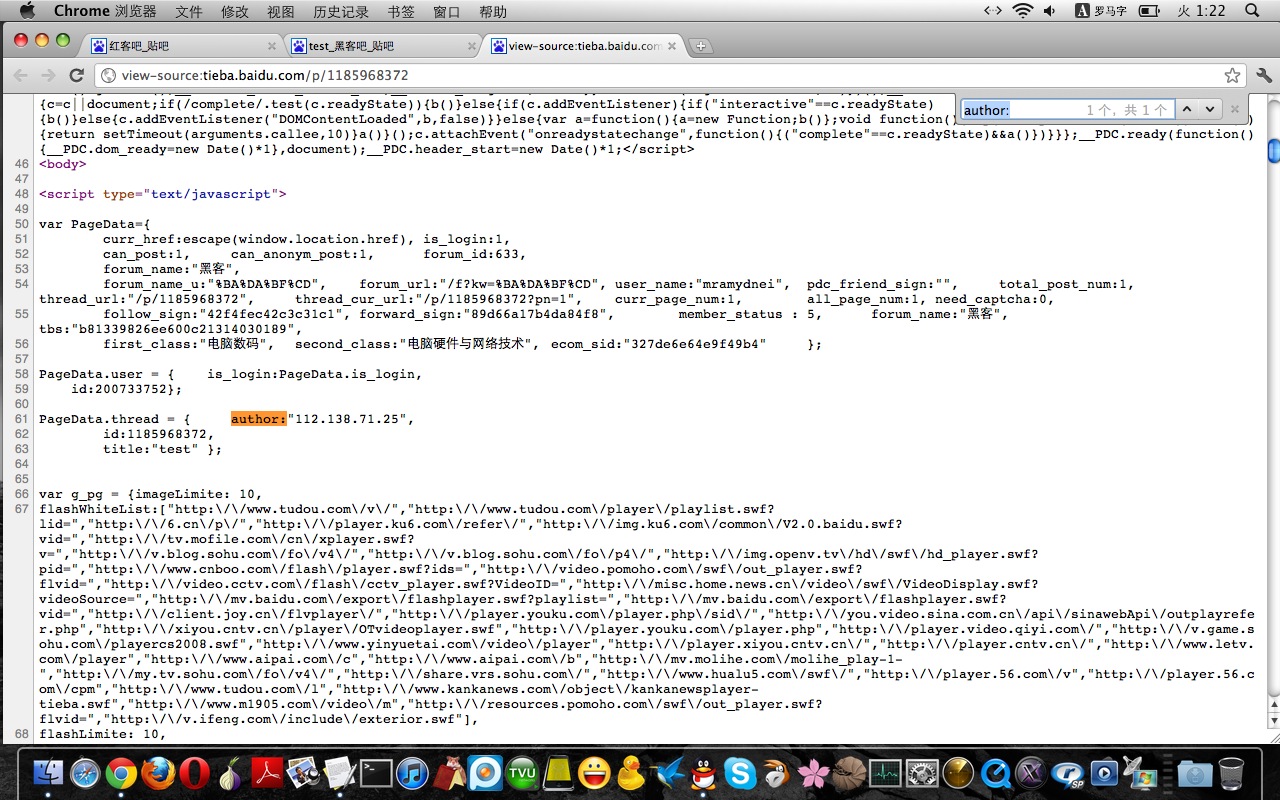1280x800 pixels.
Task: Open the Trash in the Dock
Action: pyautogui.click(x=1231, y=772)
